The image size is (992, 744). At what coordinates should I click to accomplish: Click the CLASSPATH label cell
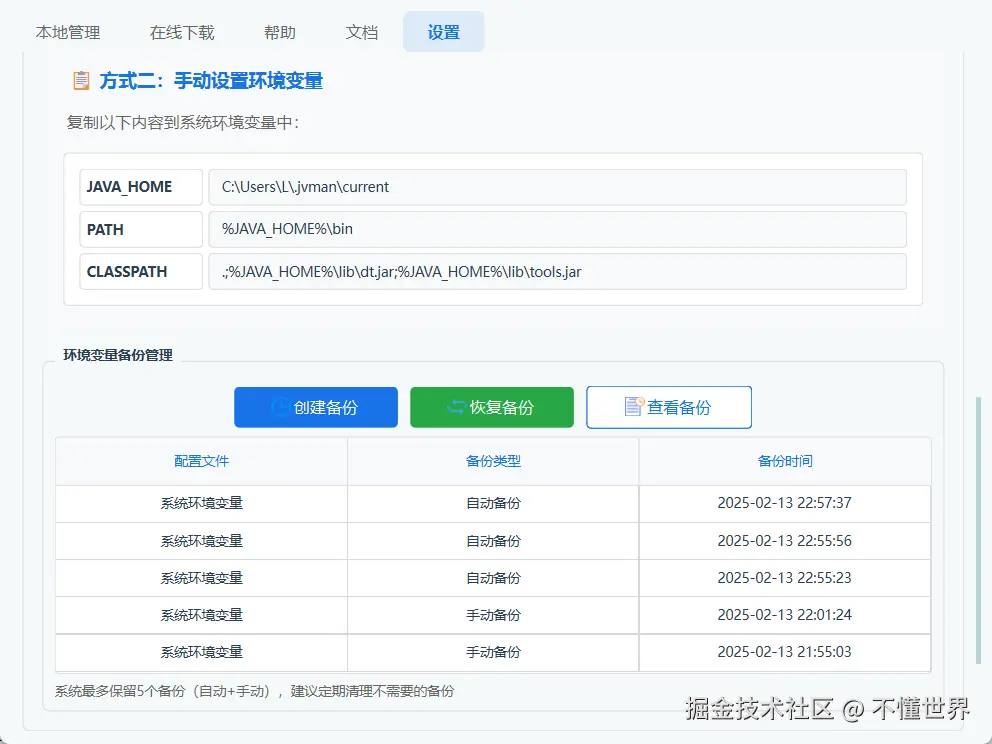point(140,271)
